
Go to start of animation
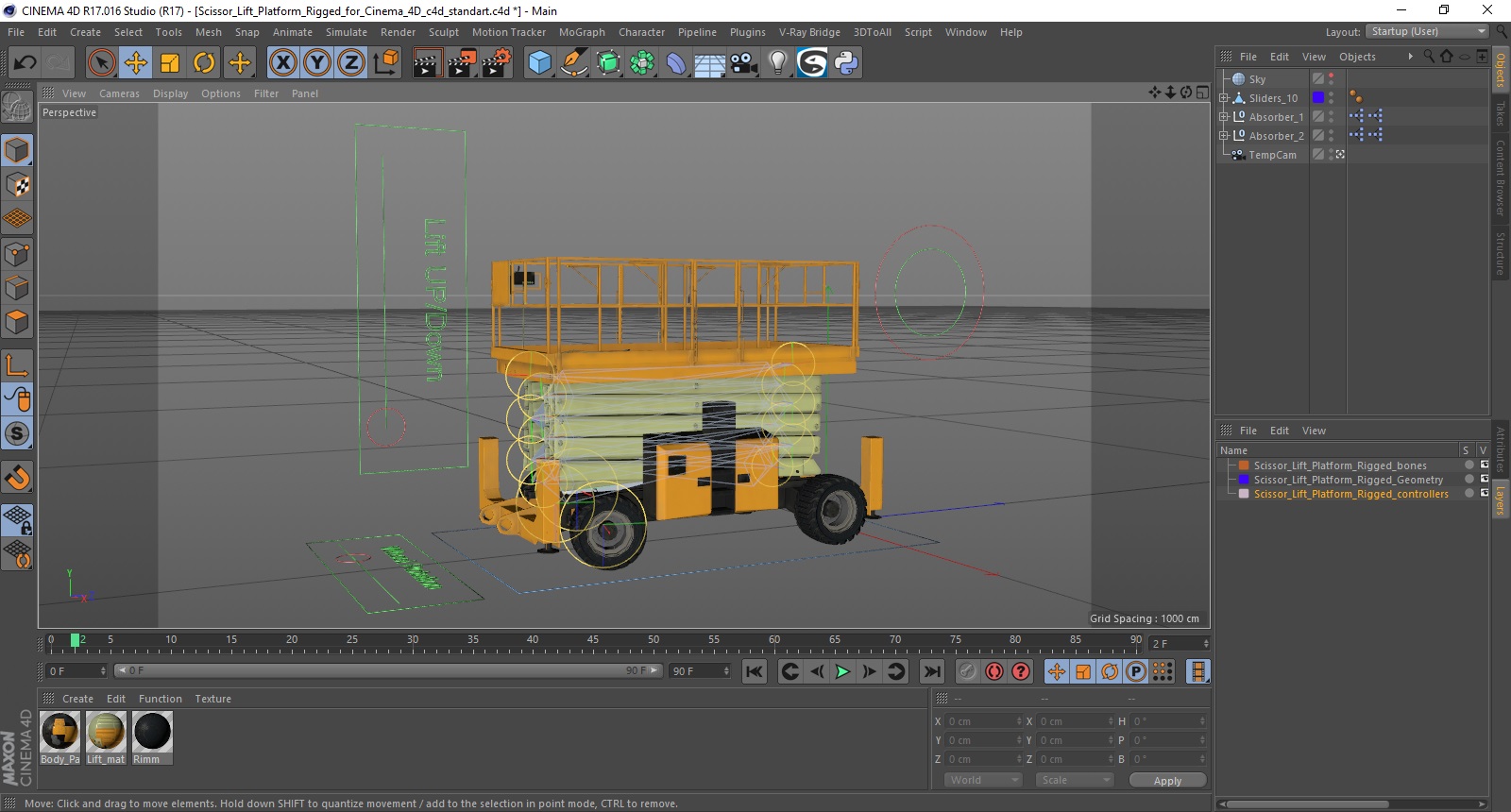[x=754, y=671]
